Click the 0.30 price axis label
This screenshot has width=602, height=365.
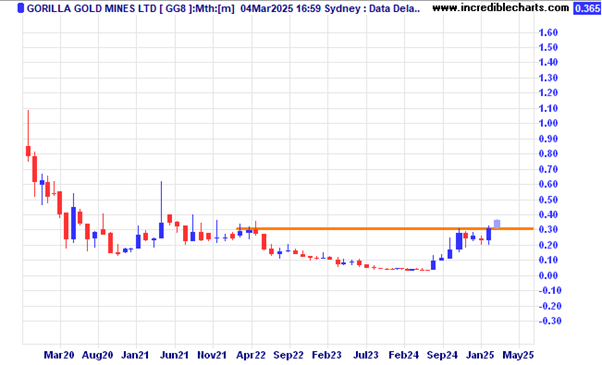point(548,230)
